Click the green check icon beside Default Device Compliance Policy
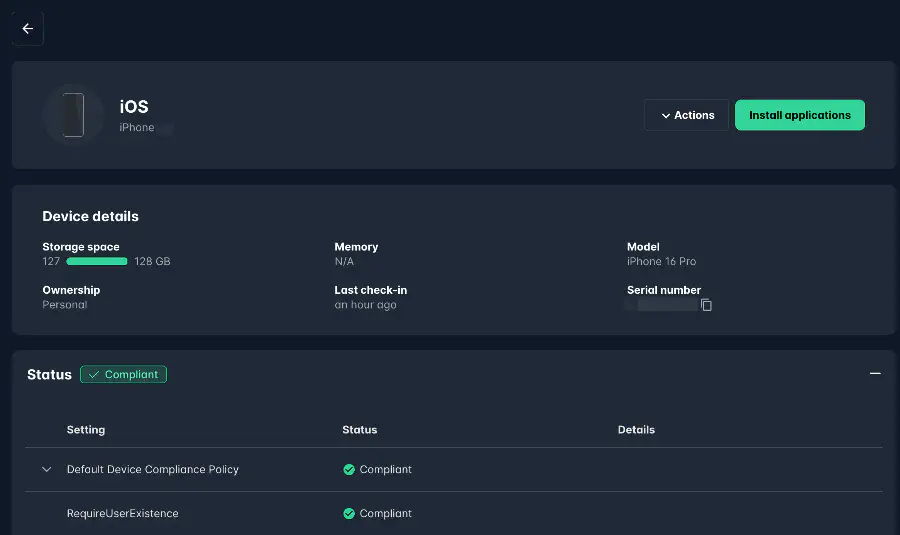900x535 pixels. (x=349, y=470)
